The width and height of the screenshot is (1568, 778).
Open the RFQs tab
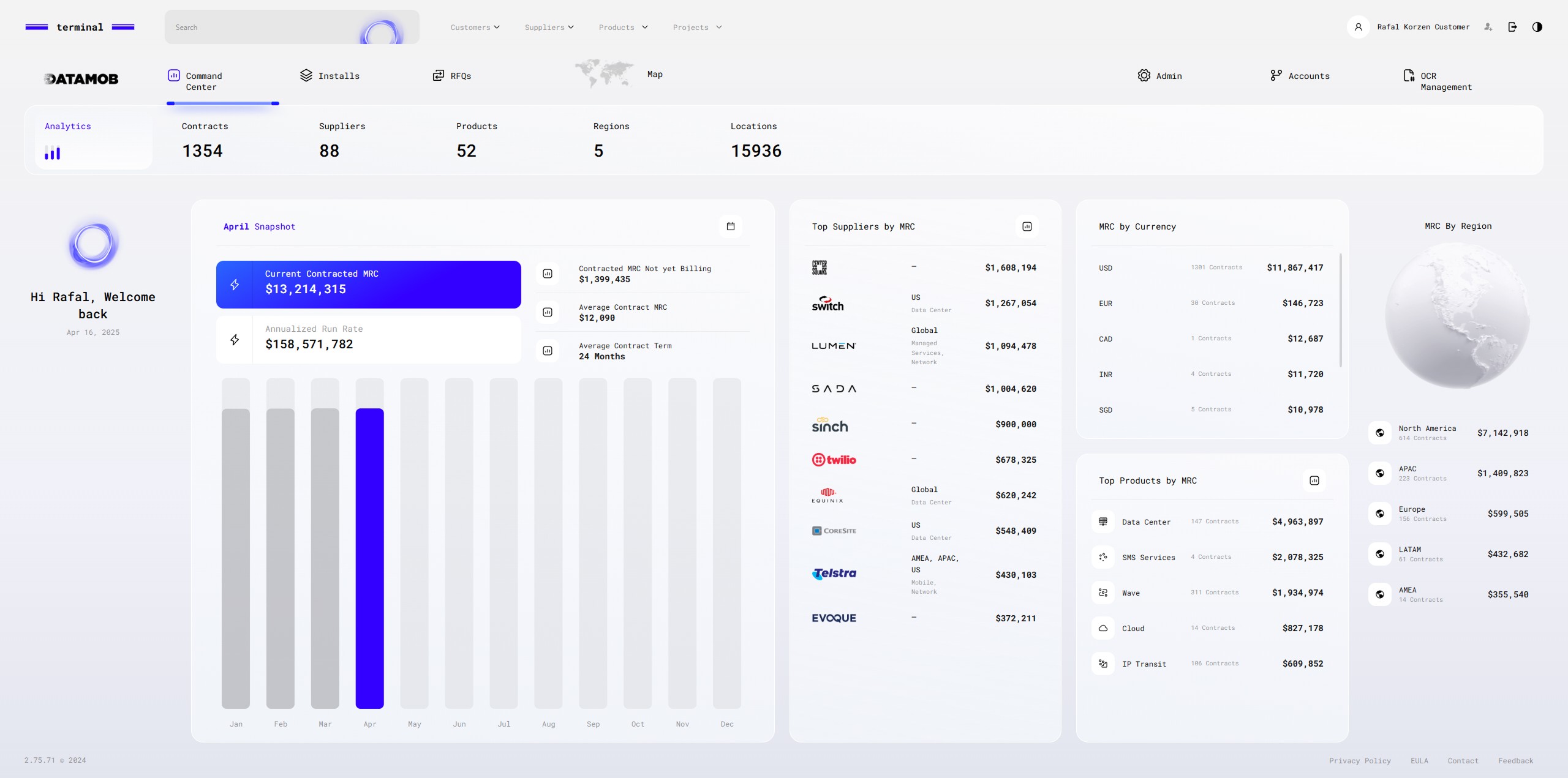(452, 76)
